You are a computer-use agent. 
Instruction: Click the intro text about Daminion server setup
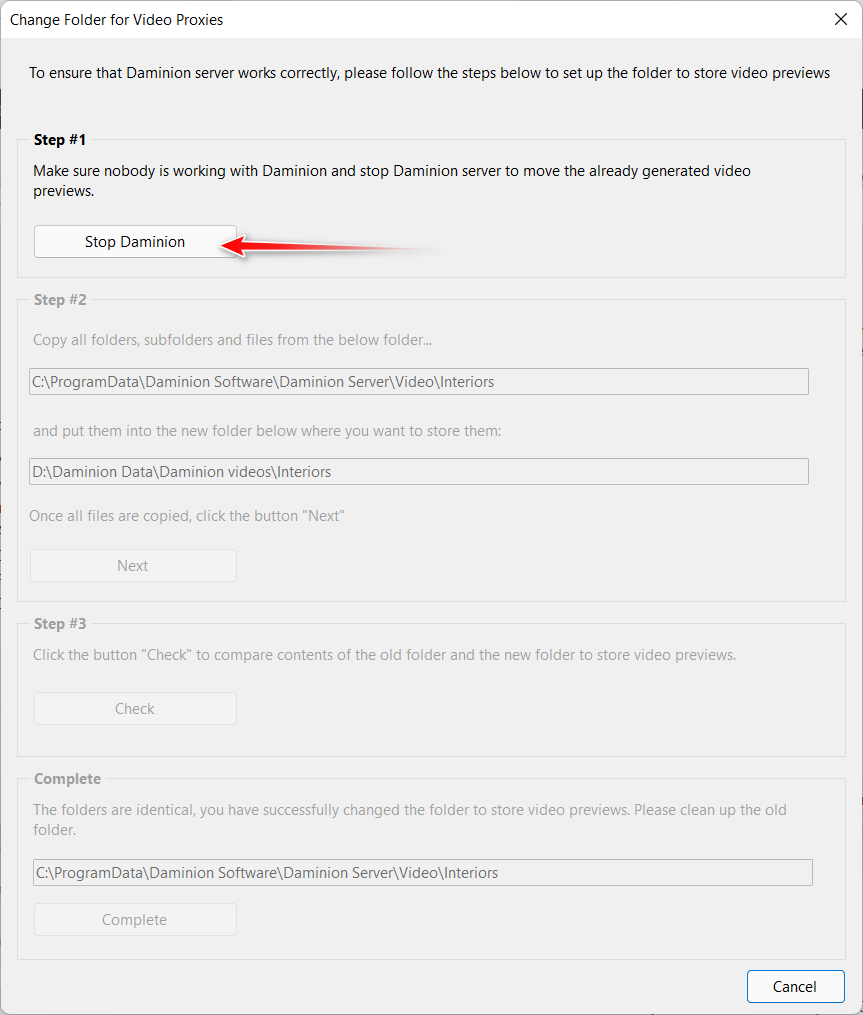click(x=429, y=73)
